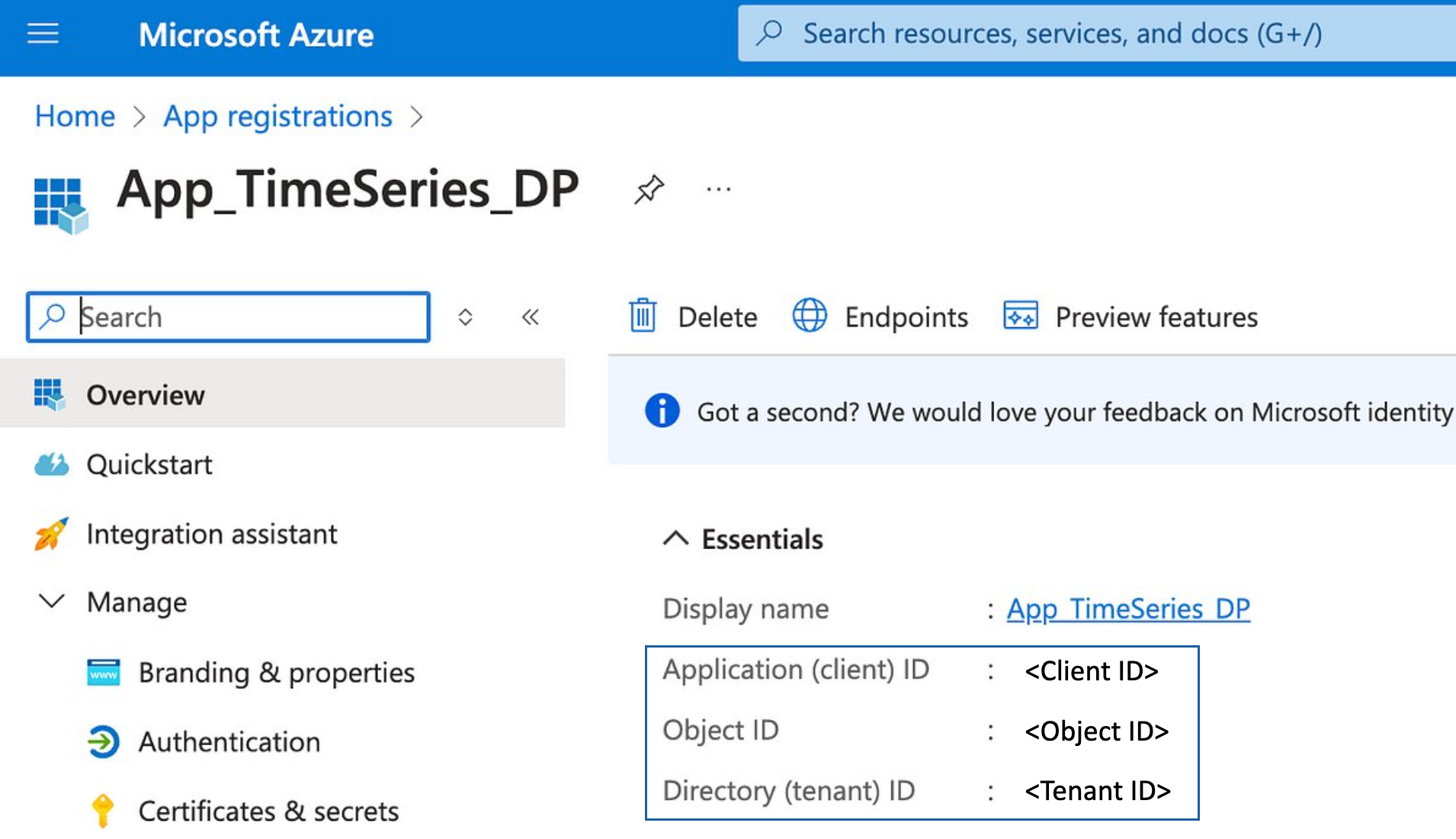Click the Delete trash icon
Image resolution: width=1456 pixels, height=839 pixels.
tap(643, 316)
